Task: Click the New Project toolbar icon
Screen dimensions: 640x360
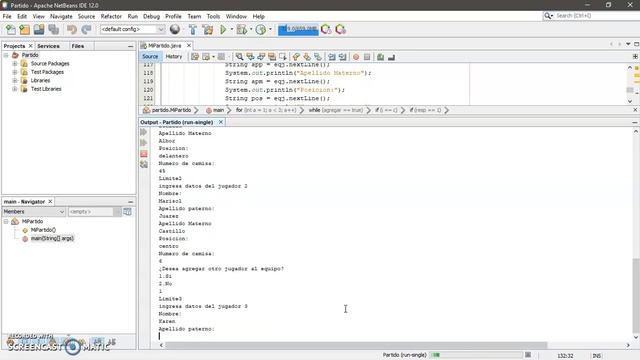Action: 24,29
